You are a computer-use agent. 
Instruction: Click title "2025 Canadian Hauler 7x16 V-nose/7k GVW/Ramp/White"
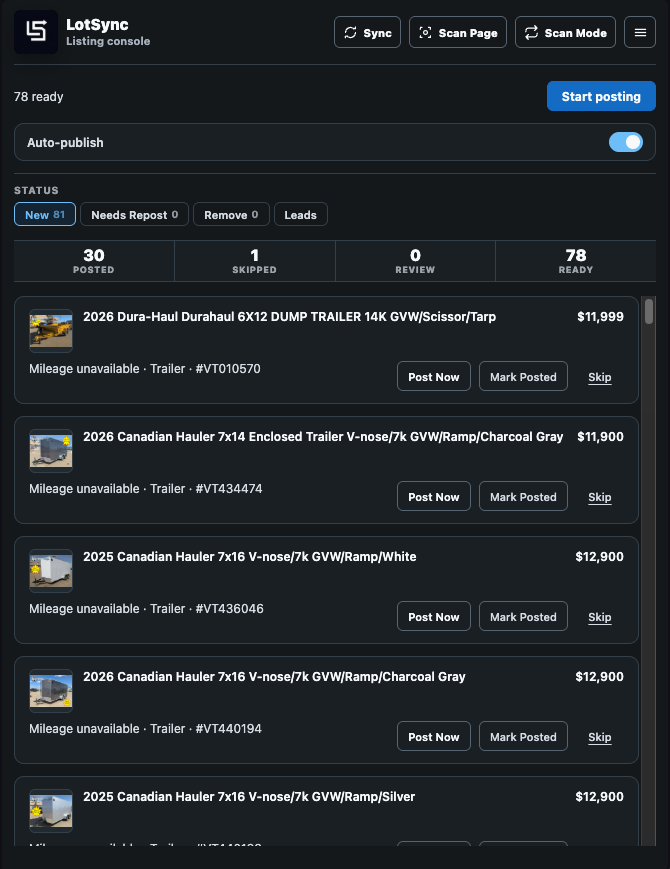tap(249, 556)
